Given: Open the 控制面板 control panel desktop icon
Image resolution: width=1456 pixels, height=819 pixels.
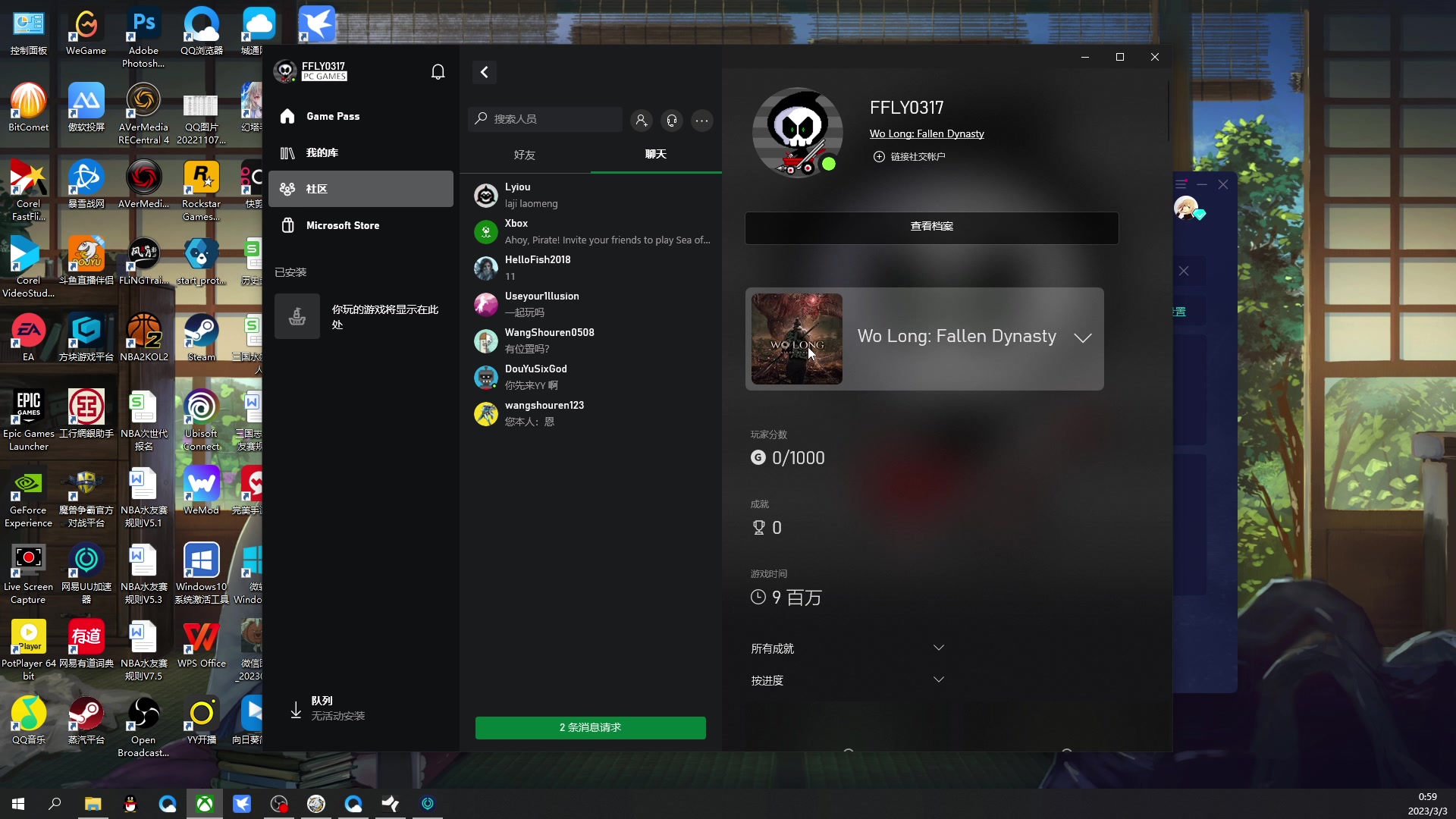Looking at the screenshot, I should click(29, 32).
